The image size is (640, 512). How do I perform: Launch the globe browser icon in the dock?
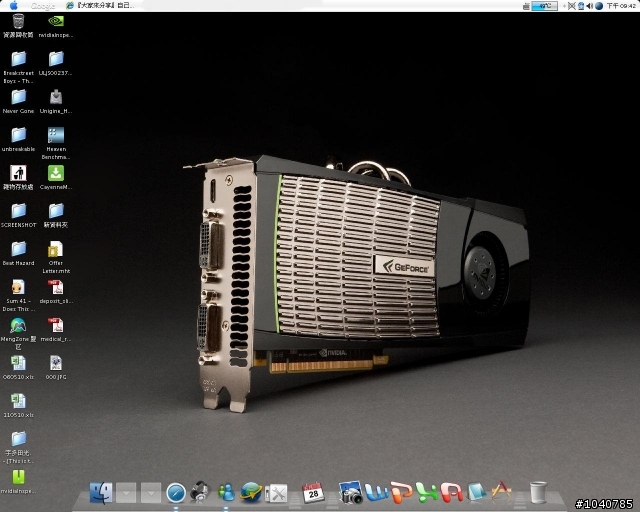tap(251, 492)
